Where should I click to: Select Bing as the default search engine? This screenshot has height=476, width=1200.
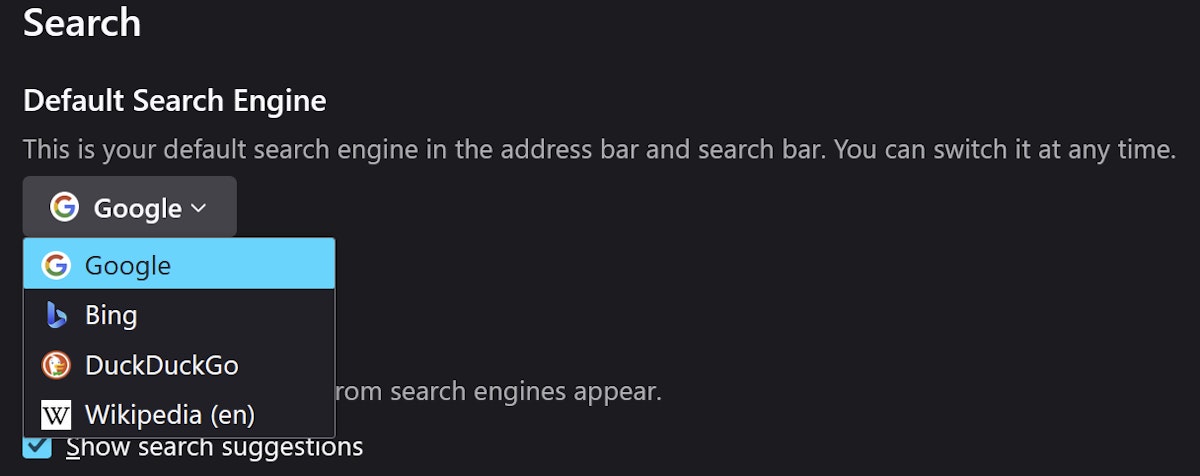coord(111,316)
